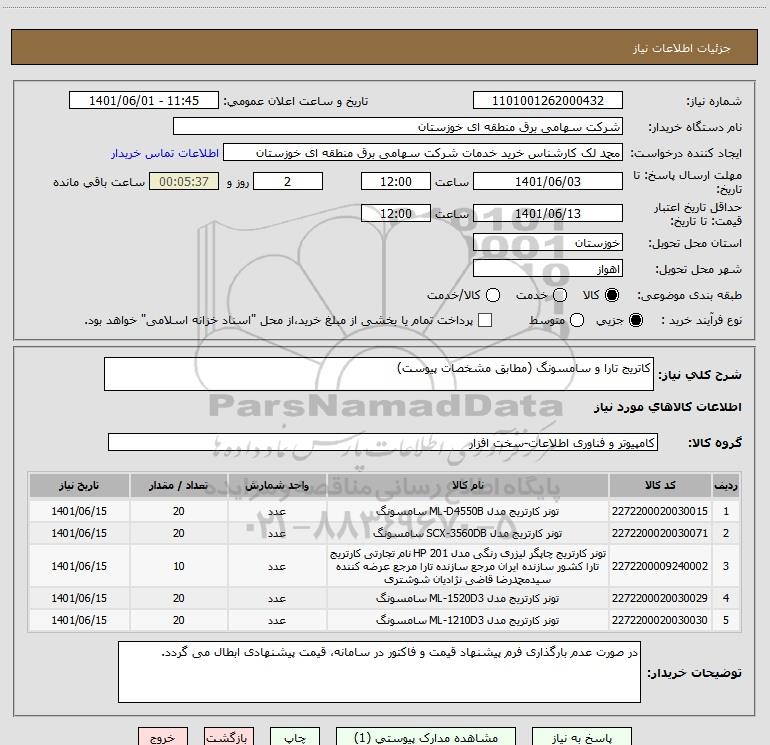The image size is (770, 745).
Task: Click quantity 10 in row 3
Action: [x=179, y=566]
